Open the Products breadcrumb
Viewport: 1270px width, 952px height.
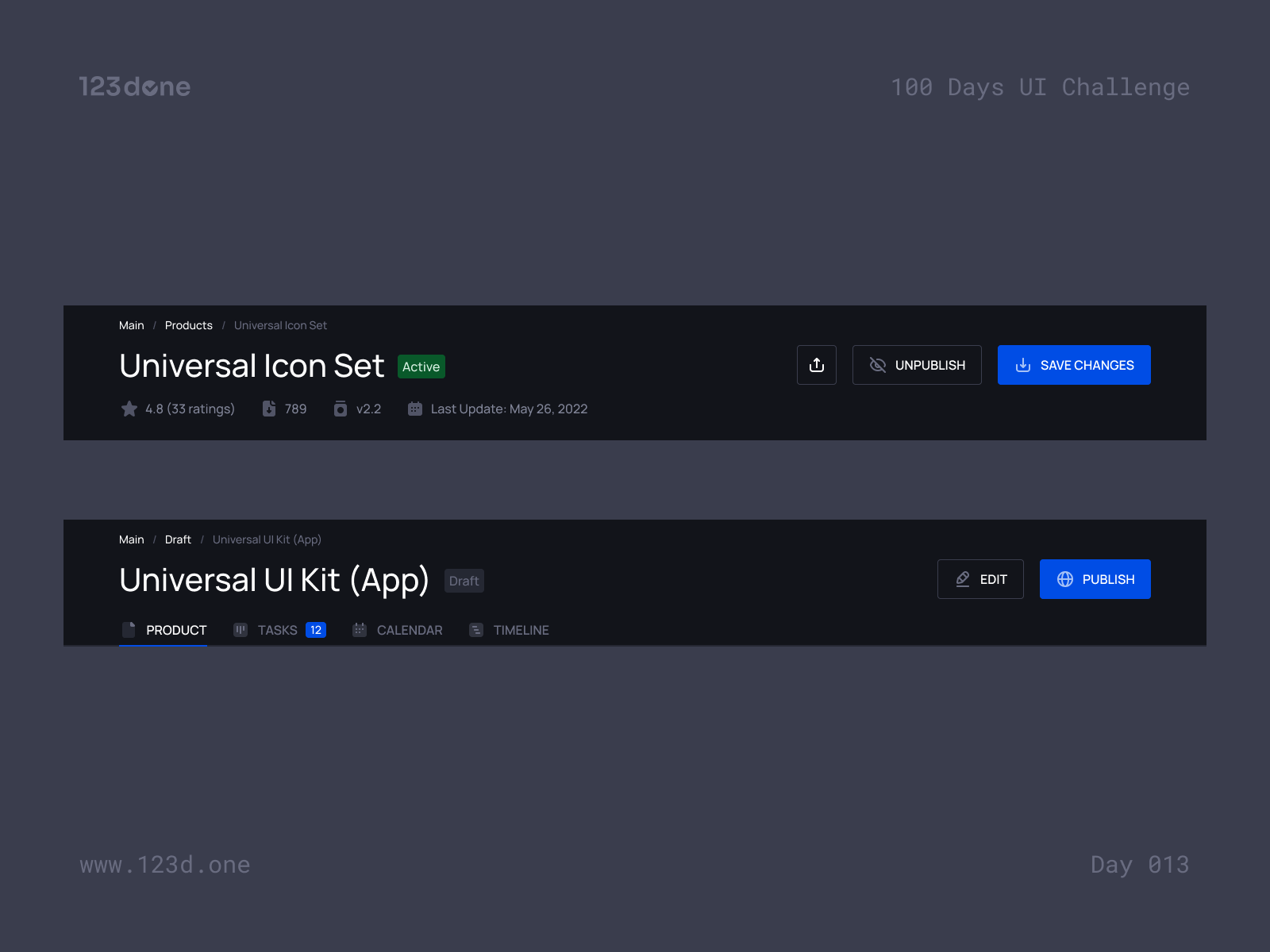[188, 325]
